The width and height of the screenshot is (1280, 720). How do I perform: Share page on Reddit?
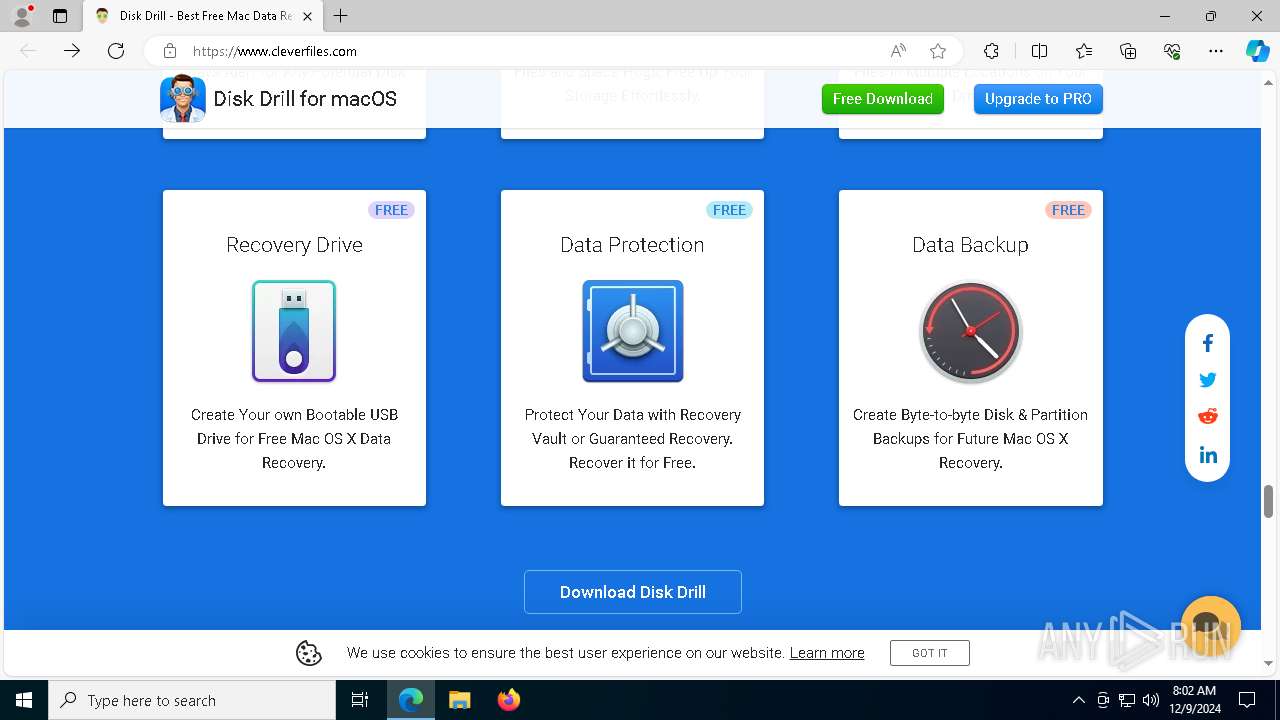coord(1207,416)
